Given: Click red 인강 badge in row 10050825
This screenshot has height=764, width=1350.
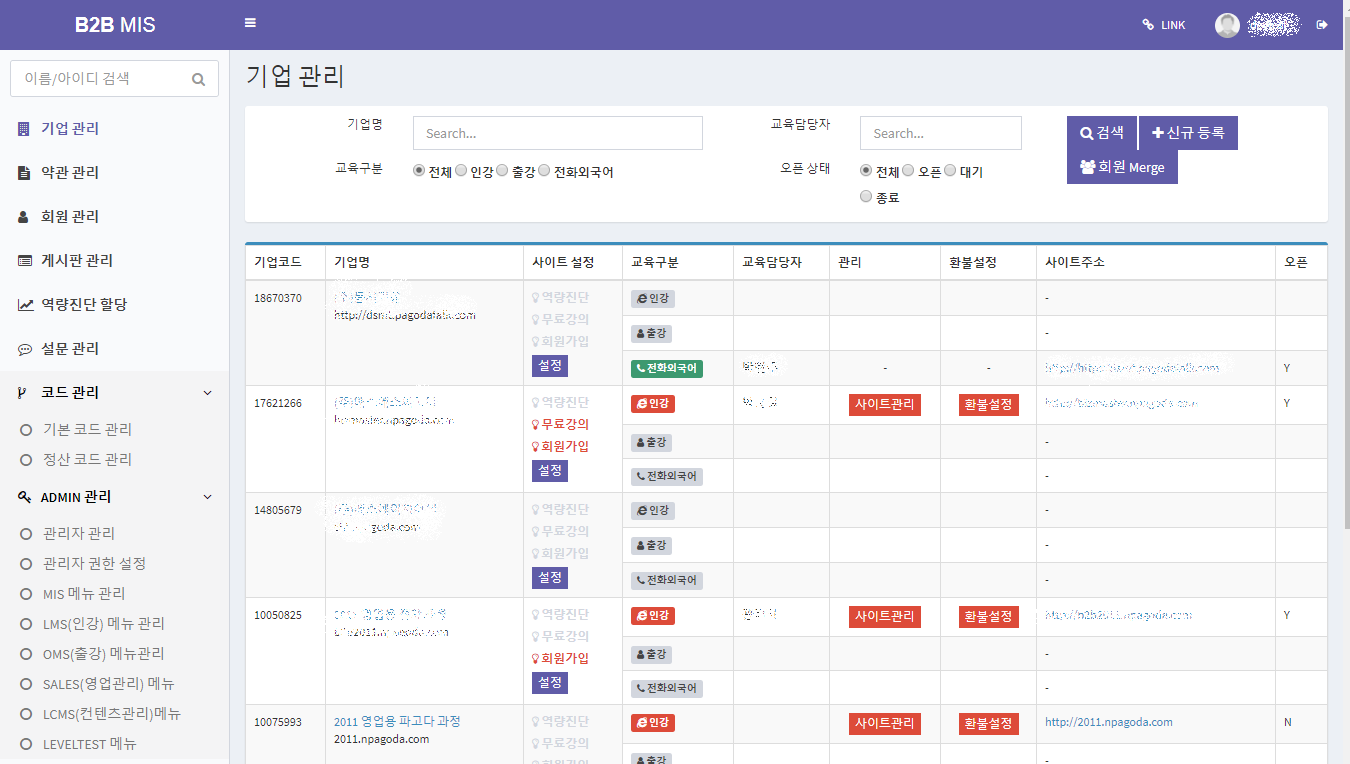Looking at the screenshot, I should tap(653, 616).
